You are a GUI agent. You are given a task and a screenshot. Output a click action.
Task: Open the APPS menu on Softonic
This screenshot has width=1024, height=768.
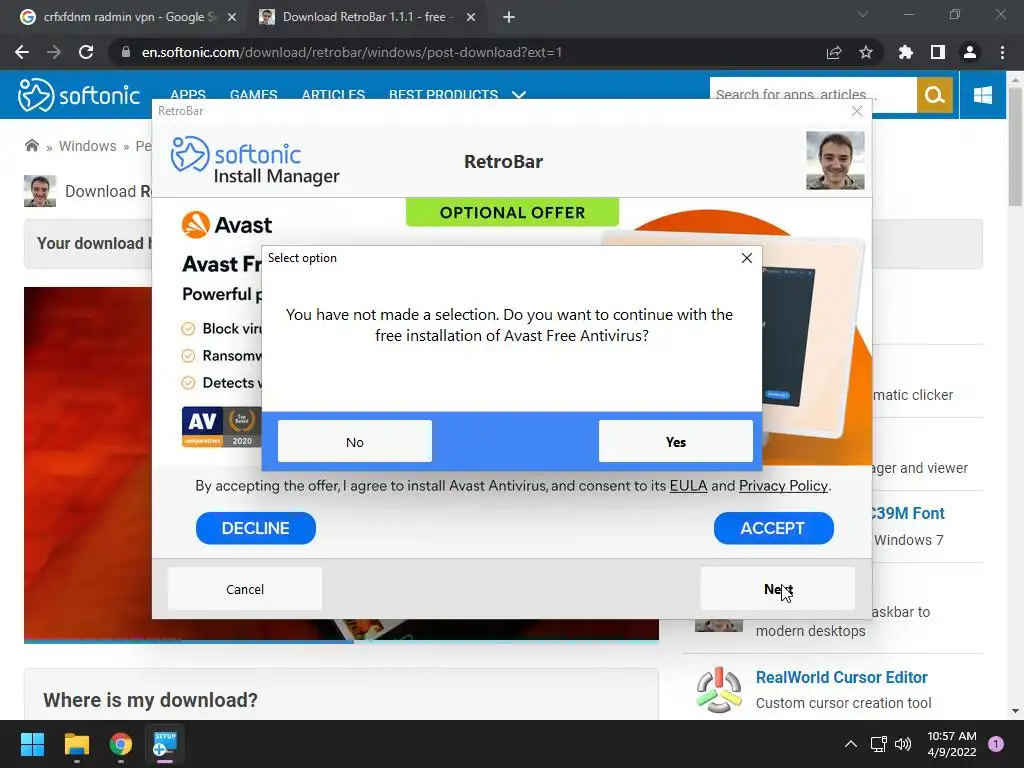click(x=188, y=94)
